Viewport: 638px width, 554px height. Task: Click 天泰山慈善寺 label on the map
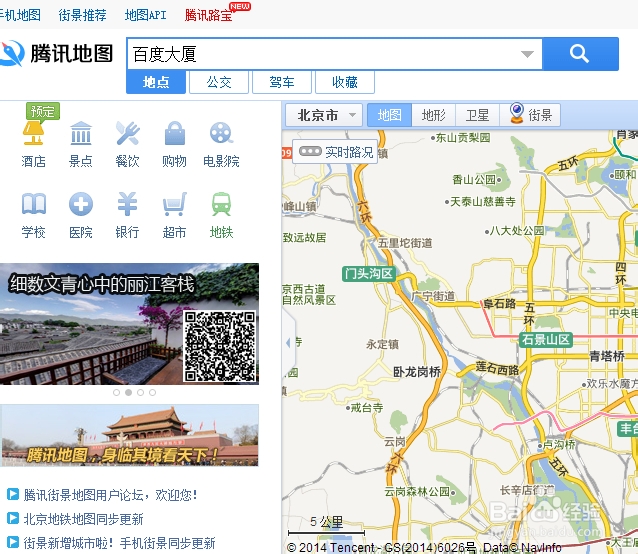pyautogui.click(x=483, y=201)
